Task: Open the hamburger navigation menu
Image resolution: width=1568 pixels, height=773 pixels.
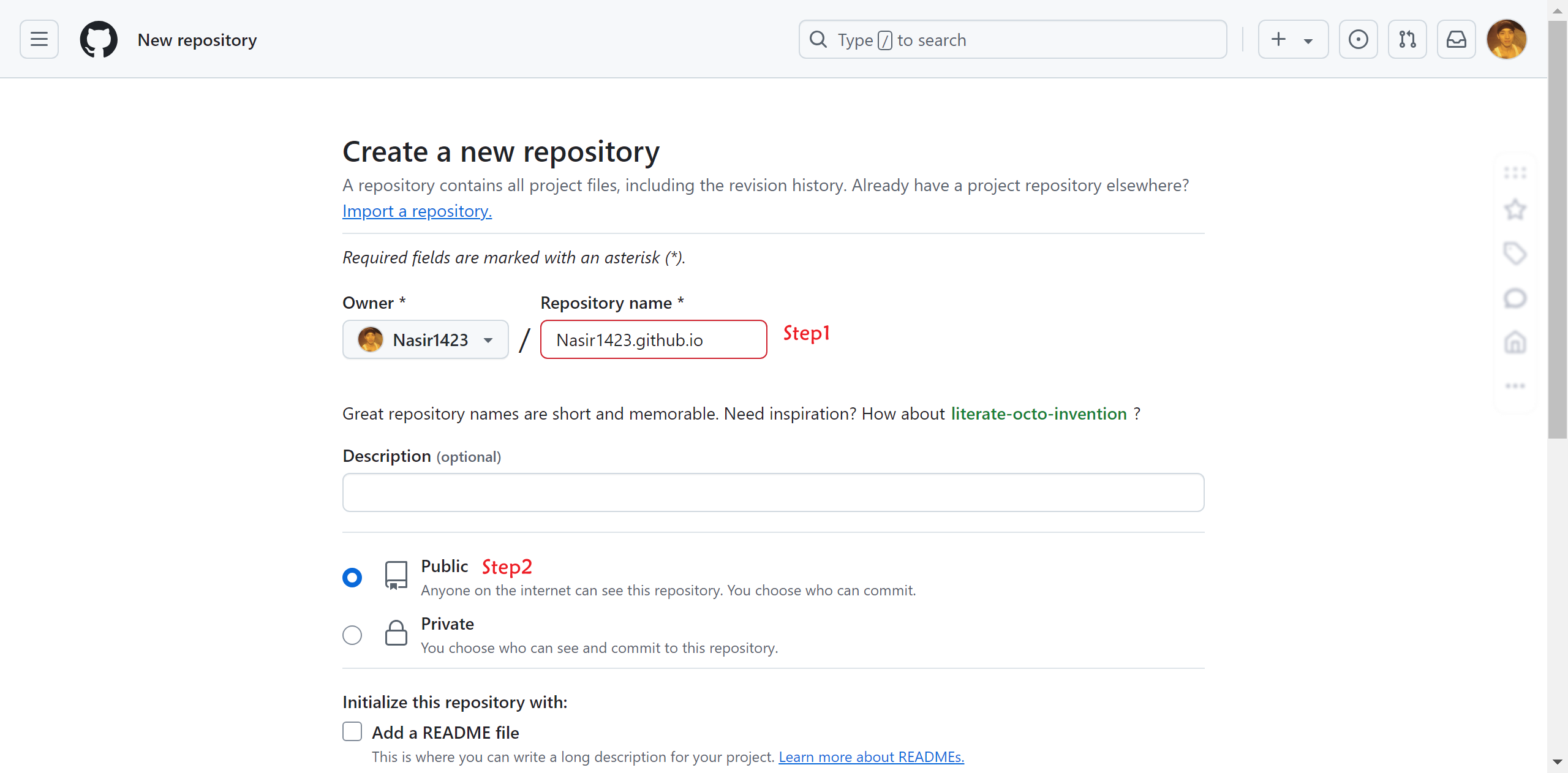Action: tap(39, 39)
